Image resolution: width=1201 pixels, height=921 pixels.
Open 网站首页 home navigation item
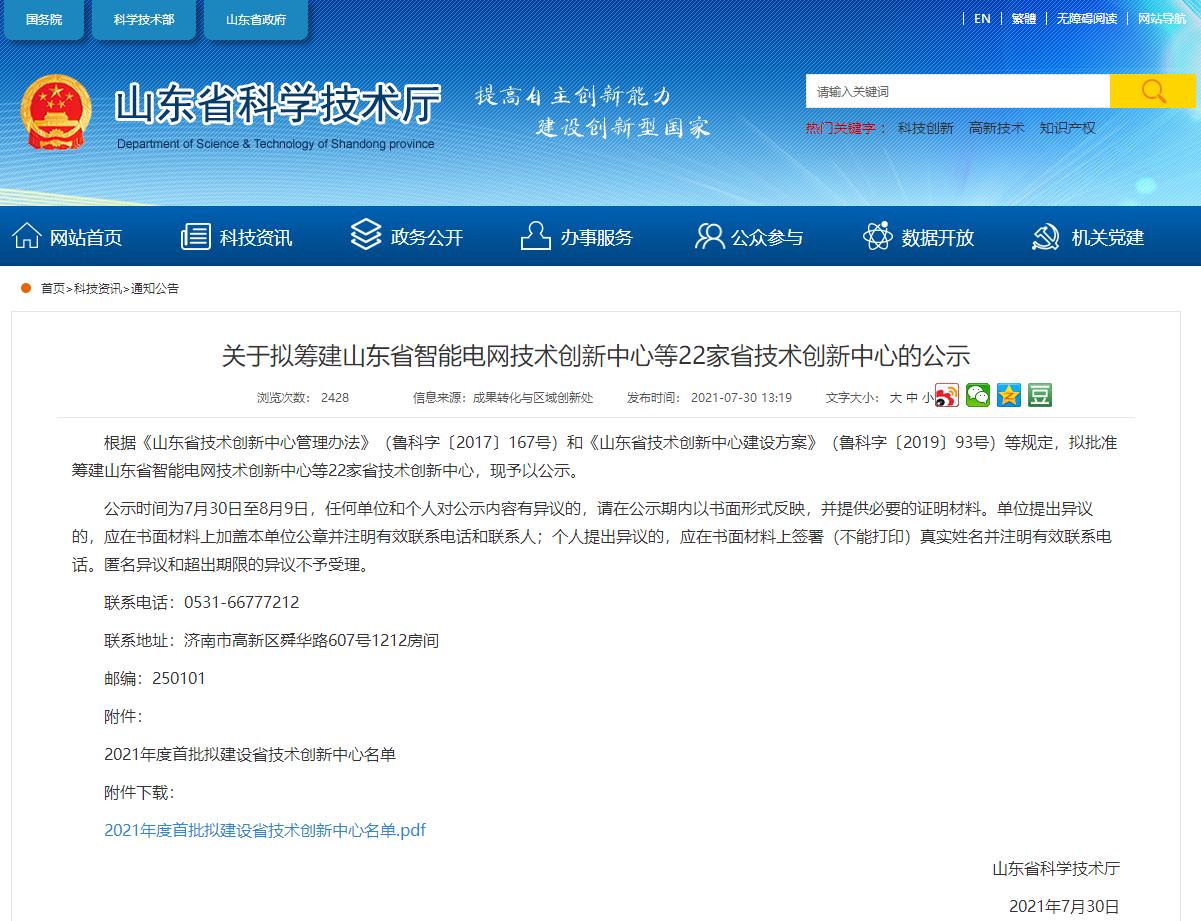click(67, 237)
